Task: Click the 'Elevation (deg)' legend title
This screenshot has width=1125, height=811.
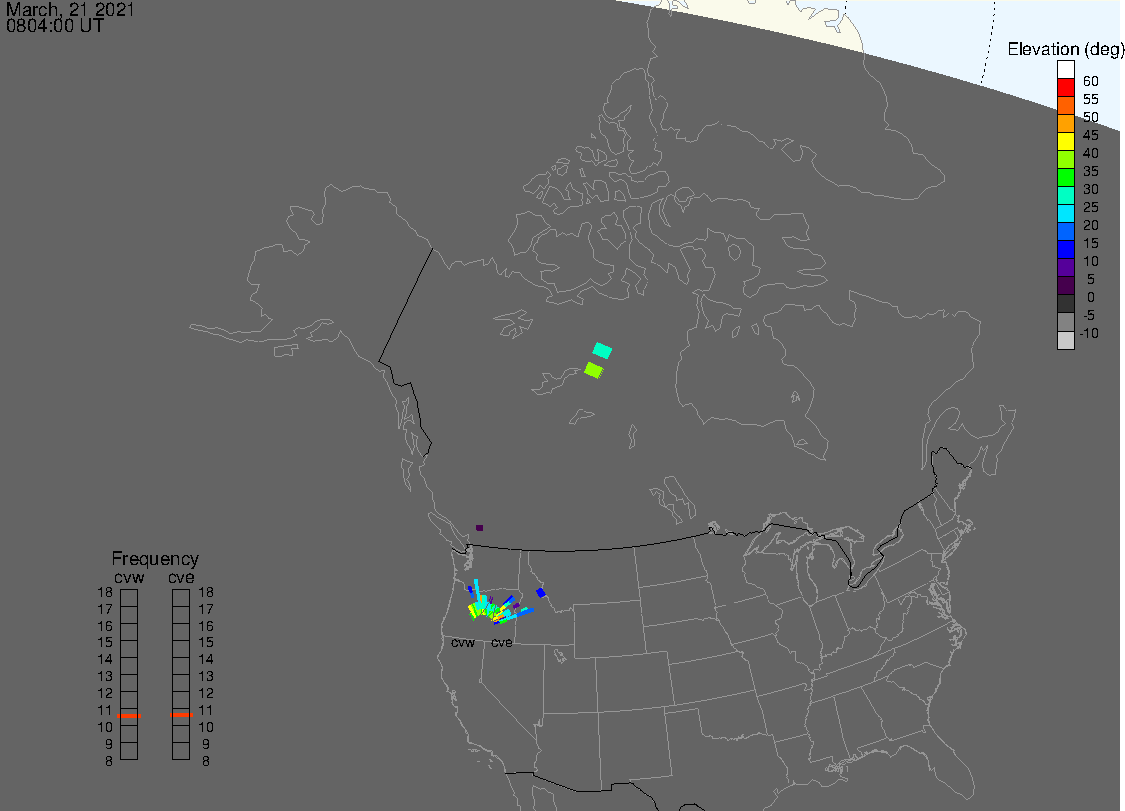Action: [1065, 49]
